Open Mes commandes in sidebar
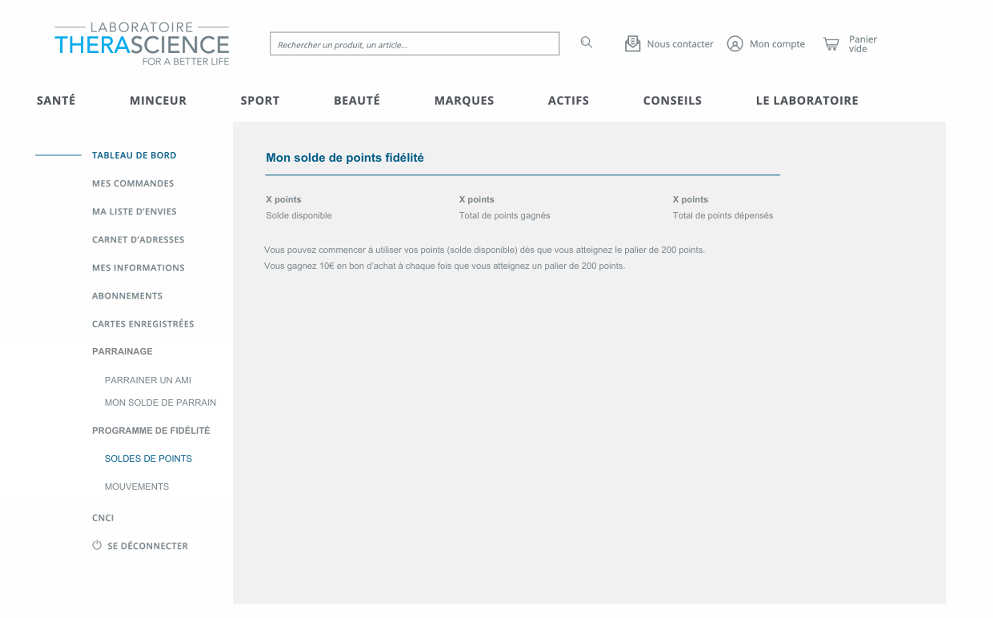This screenshot has width=993, height=618. [x=133, y=184]
